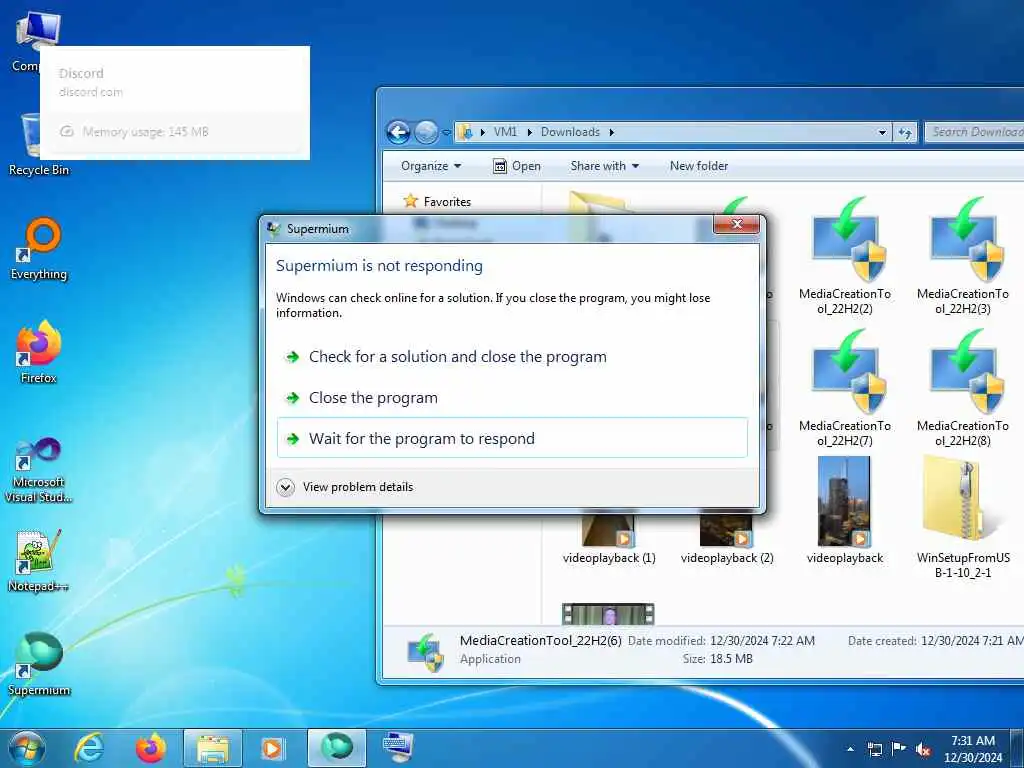Expand View problem details
The width and height of the screenshot is (1024, 768).
coord(345,487)
